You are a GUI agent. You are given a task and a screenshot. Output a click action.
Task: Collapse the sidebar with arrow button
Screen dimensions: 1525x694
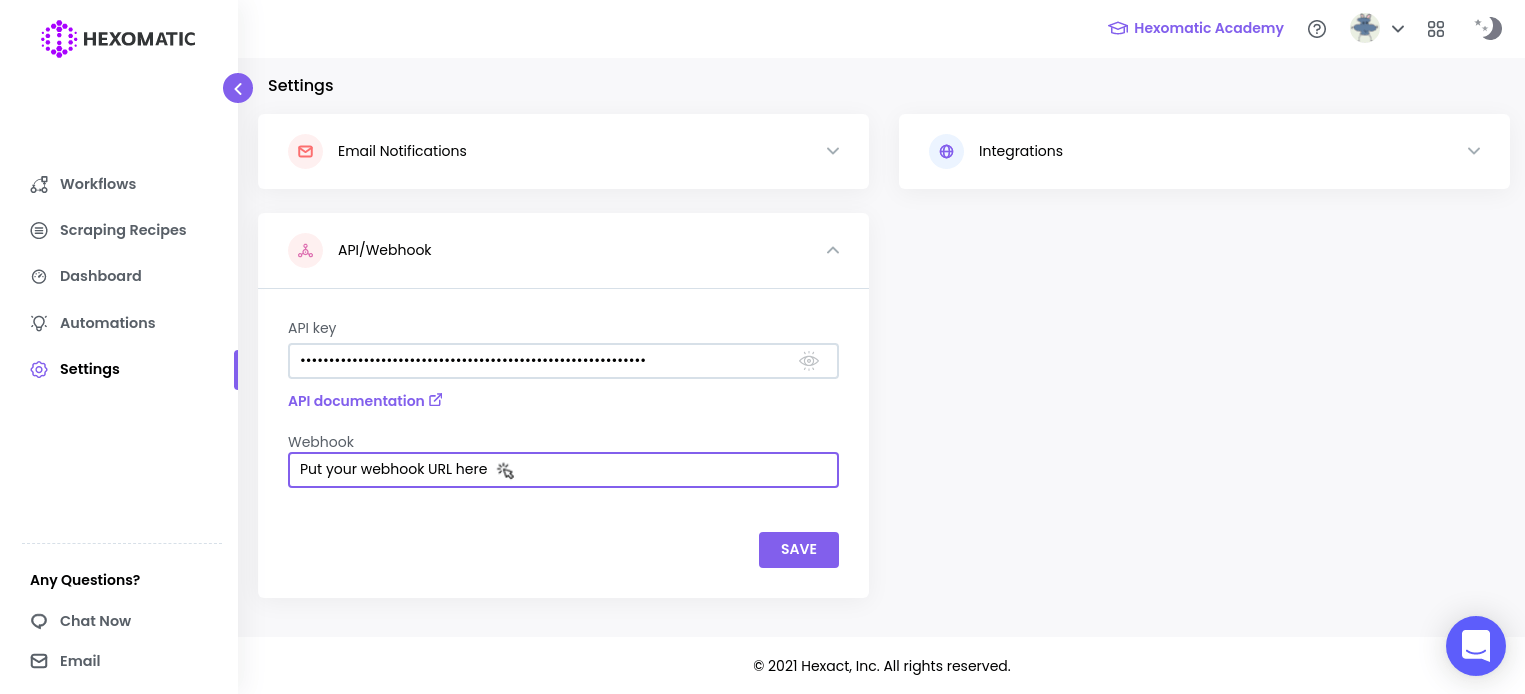pos(238,88)
